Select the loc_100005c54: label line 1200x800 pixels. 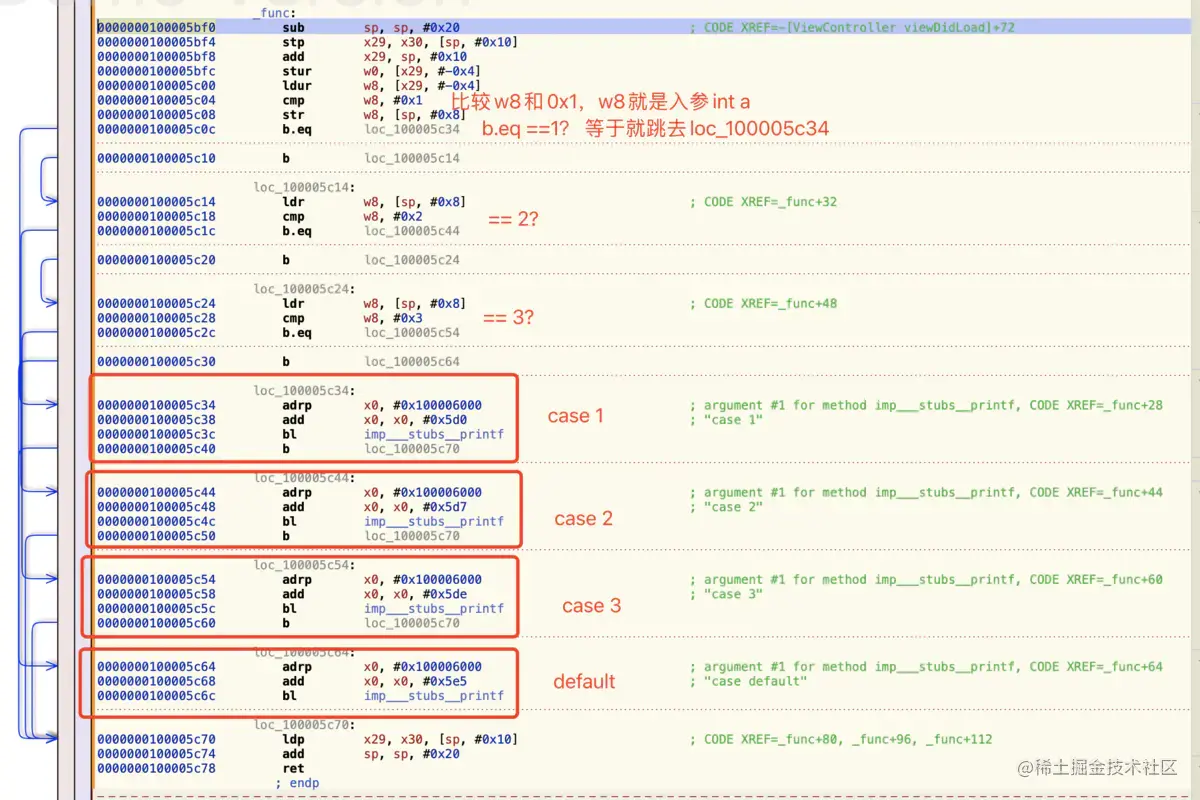point(306,565)
